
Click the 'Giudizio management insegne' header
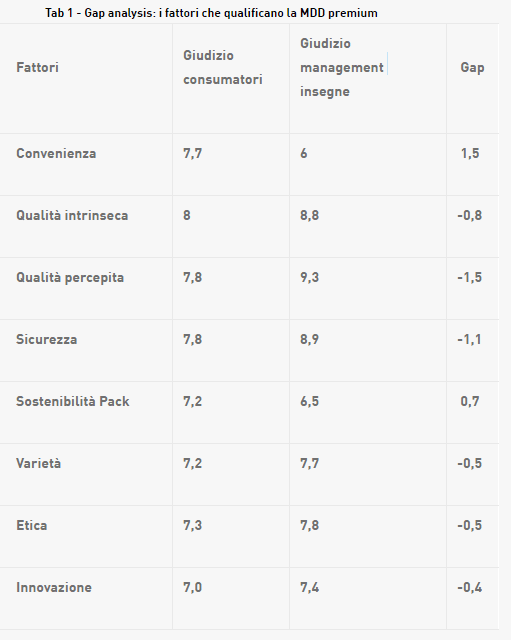pyautogui.click(x=342, y=67)
